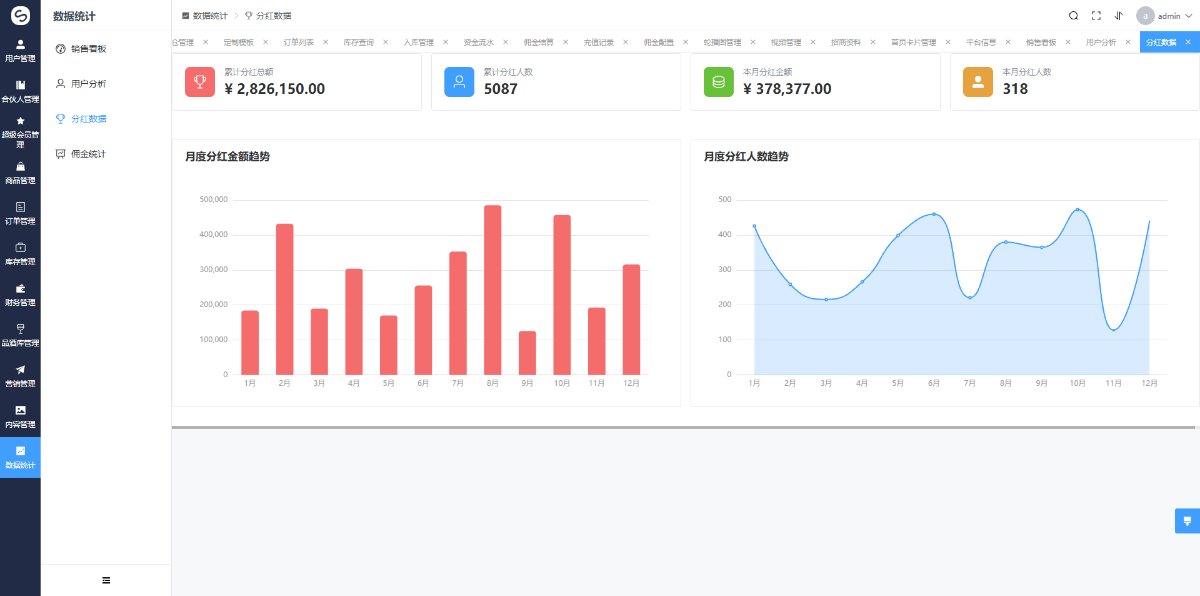Open 财务管理 in the dark sidebar
Screen dimensions: 1200x596
click(x=20, y=295)
